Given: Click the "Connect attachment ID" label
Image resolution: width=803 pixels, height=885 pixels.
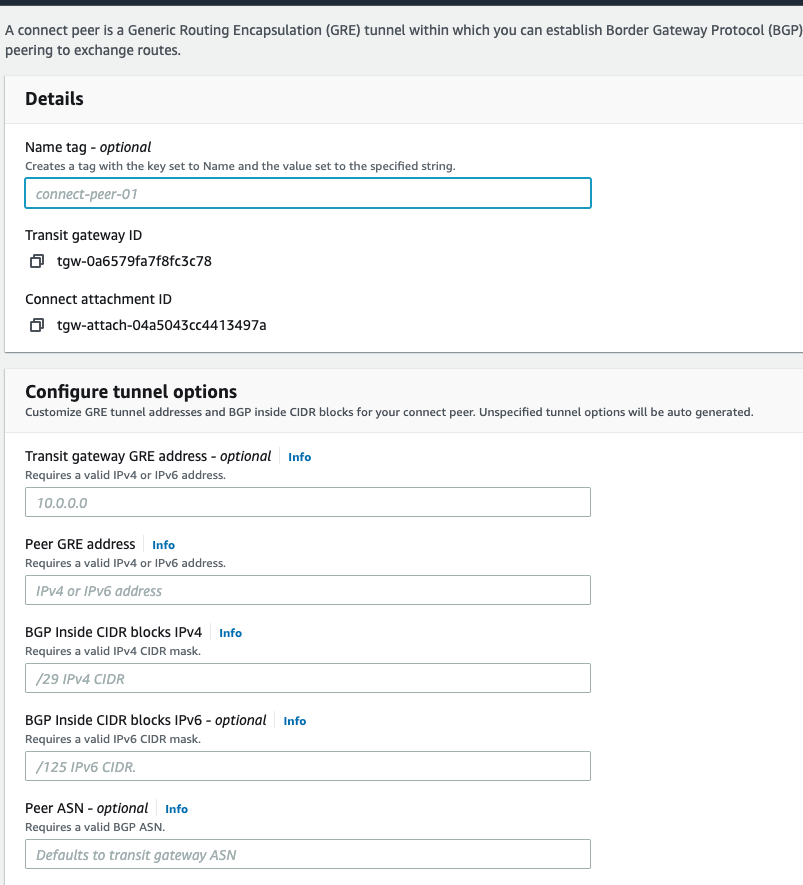Looking at the screenshot, I should tap(98, 300).
